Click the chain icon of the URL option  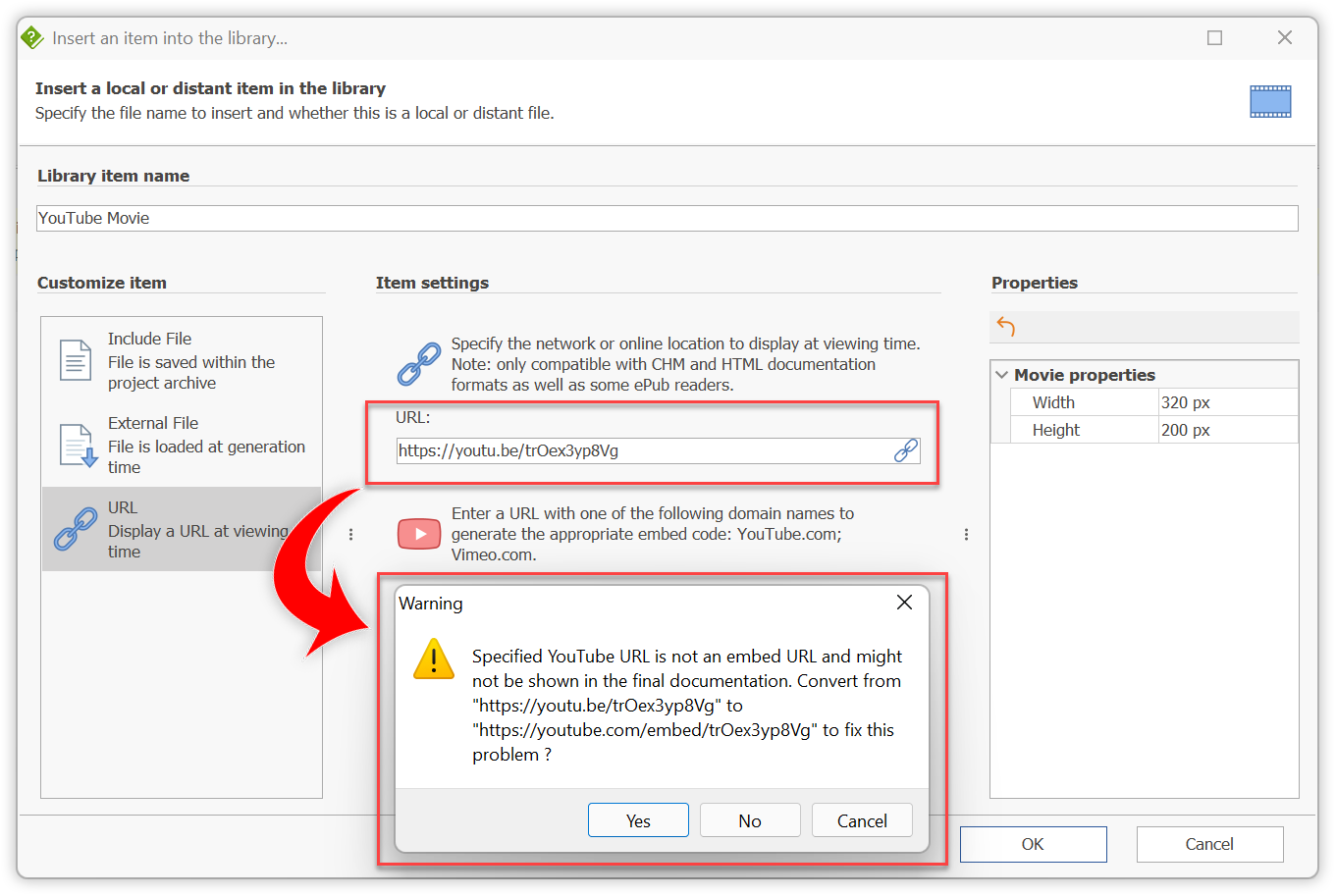(76, 528)
